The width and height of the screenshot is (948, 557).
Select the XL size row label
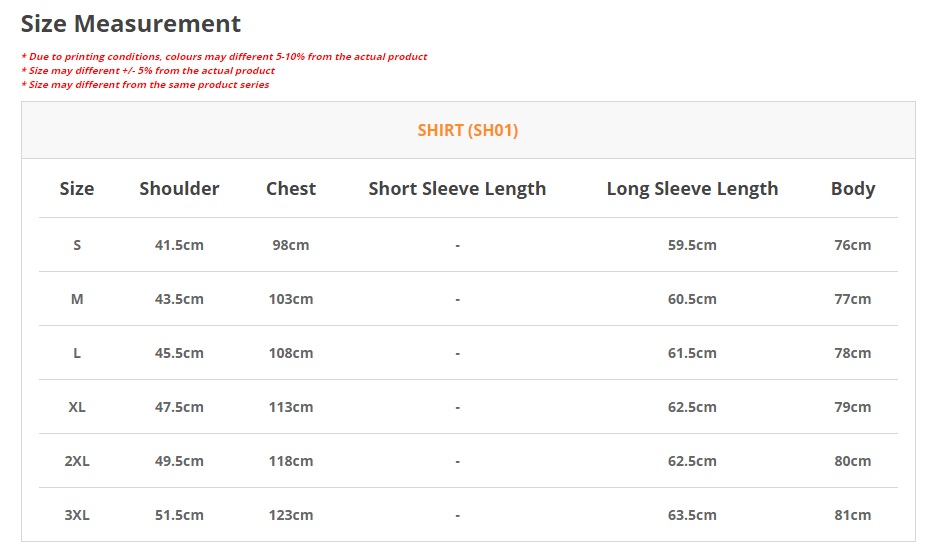pyautogui.click(x=77, y=407)
